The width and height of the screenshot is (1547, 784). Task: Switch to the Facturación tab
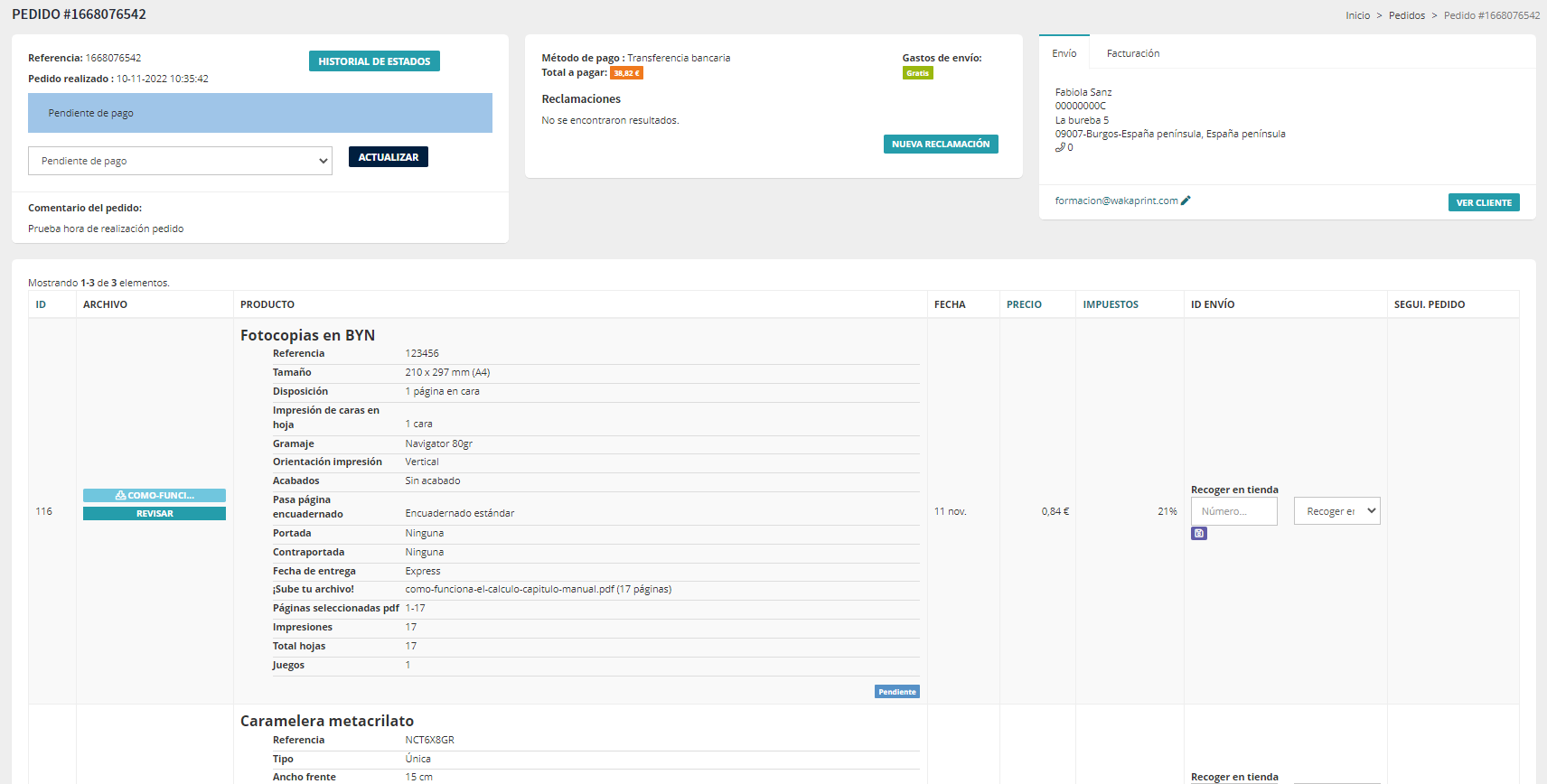[1132, 53]
